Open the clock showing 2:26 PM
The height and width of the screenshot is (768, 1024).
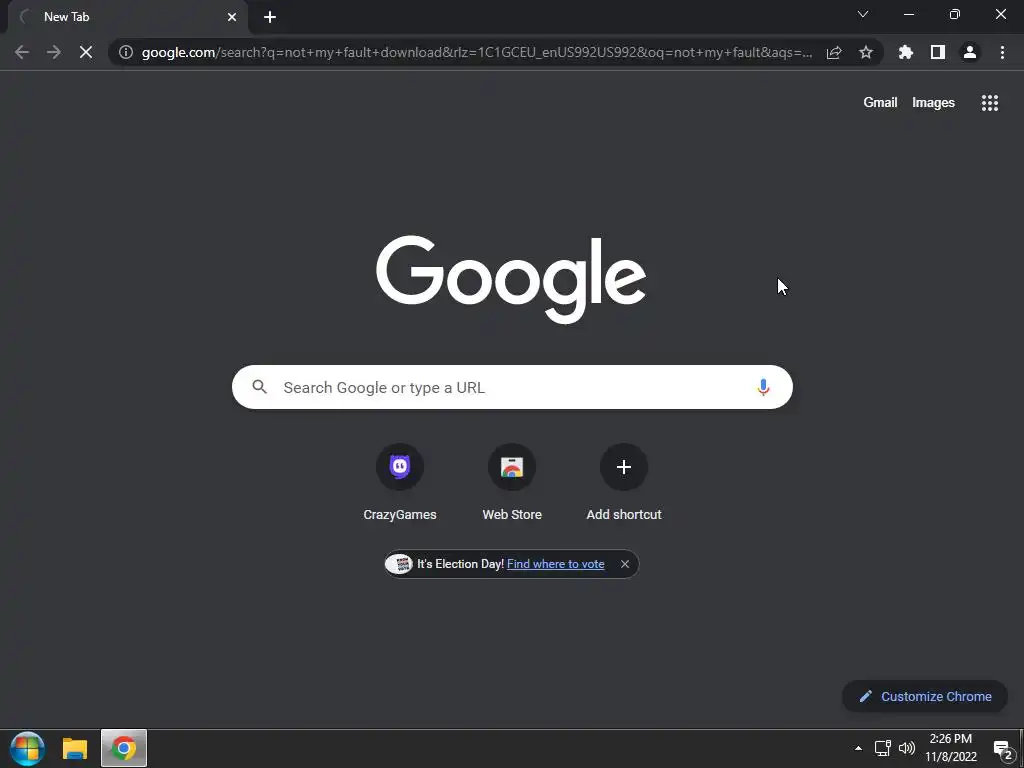(951, 748)
